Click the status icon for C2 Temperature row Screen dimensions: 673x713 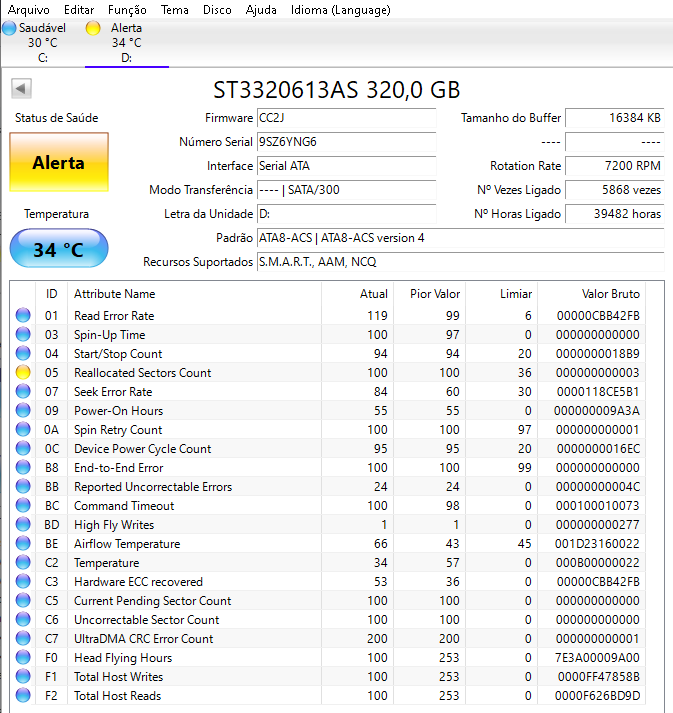(x=23, y=562)
